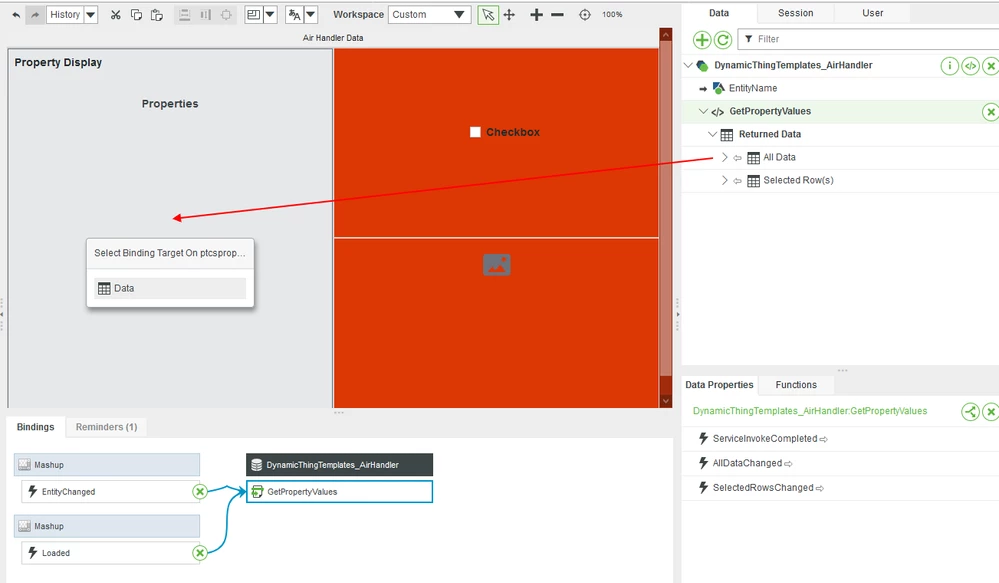The height and width of the screenshot is (583, 999).
Task: Click the align horizontally toolbar icon
Action: click(x=185, y=15)
